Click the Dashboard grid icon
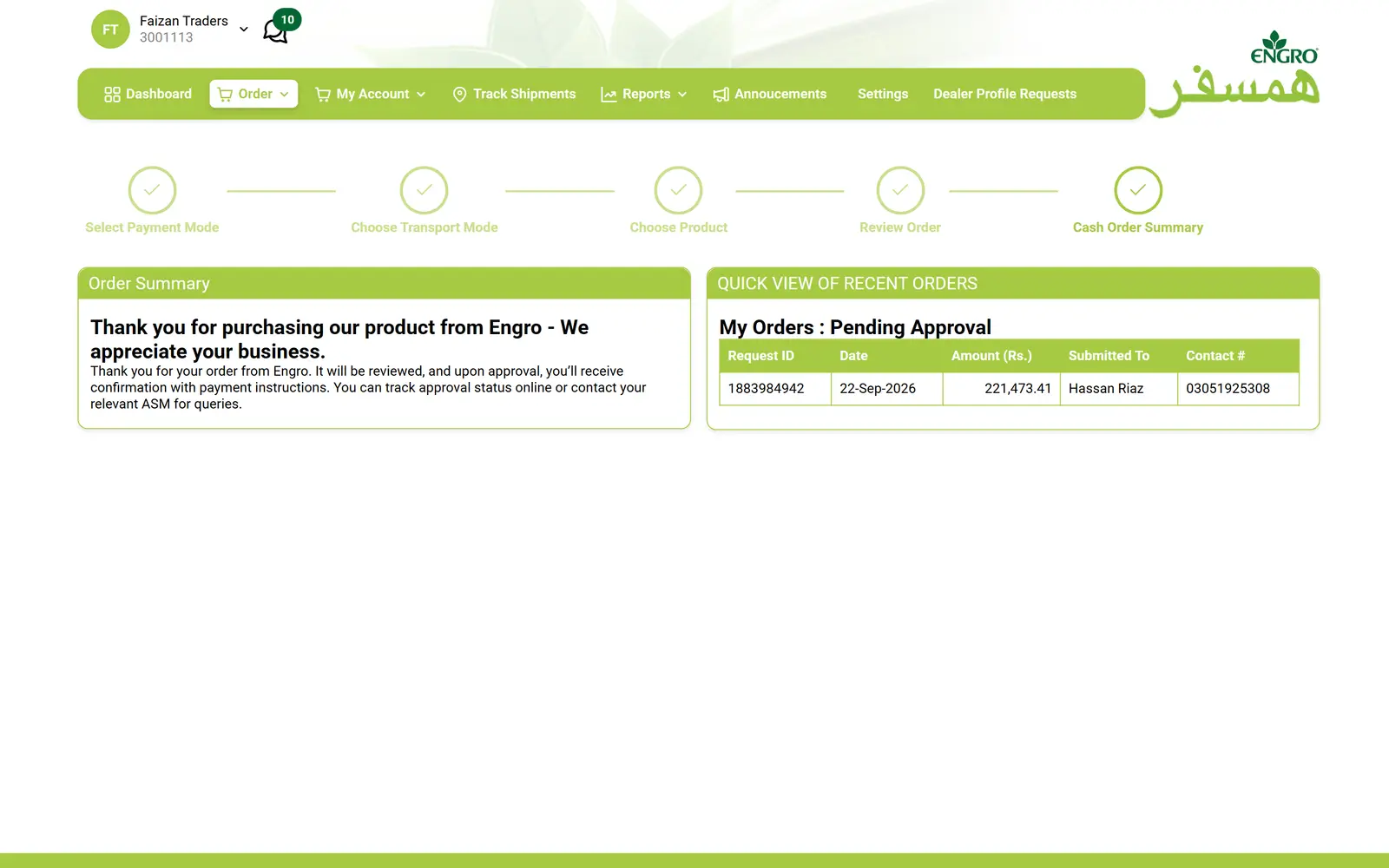Screen dimensions: 1389x868 (x=112, y=94)
